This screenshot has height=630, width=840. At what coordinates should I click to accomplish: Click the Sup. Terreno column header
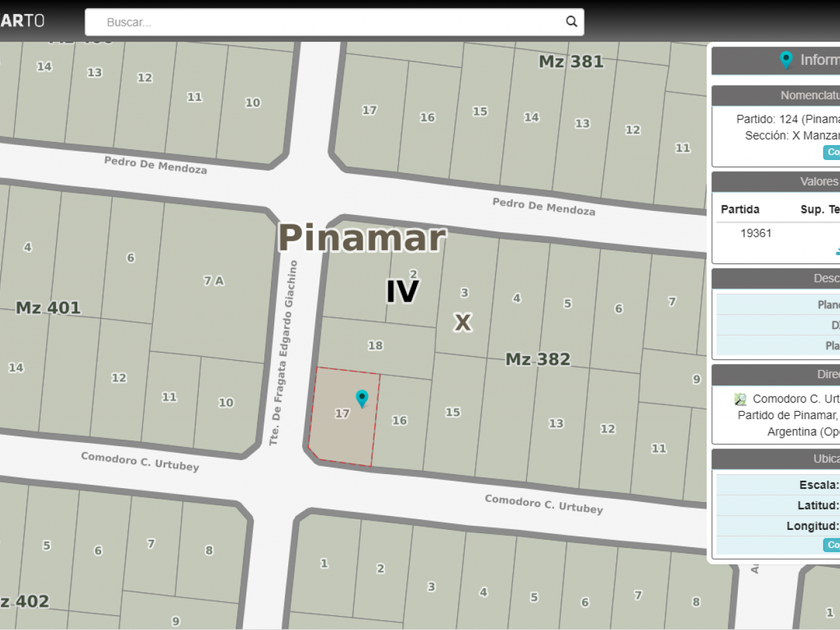coord(820,209)
